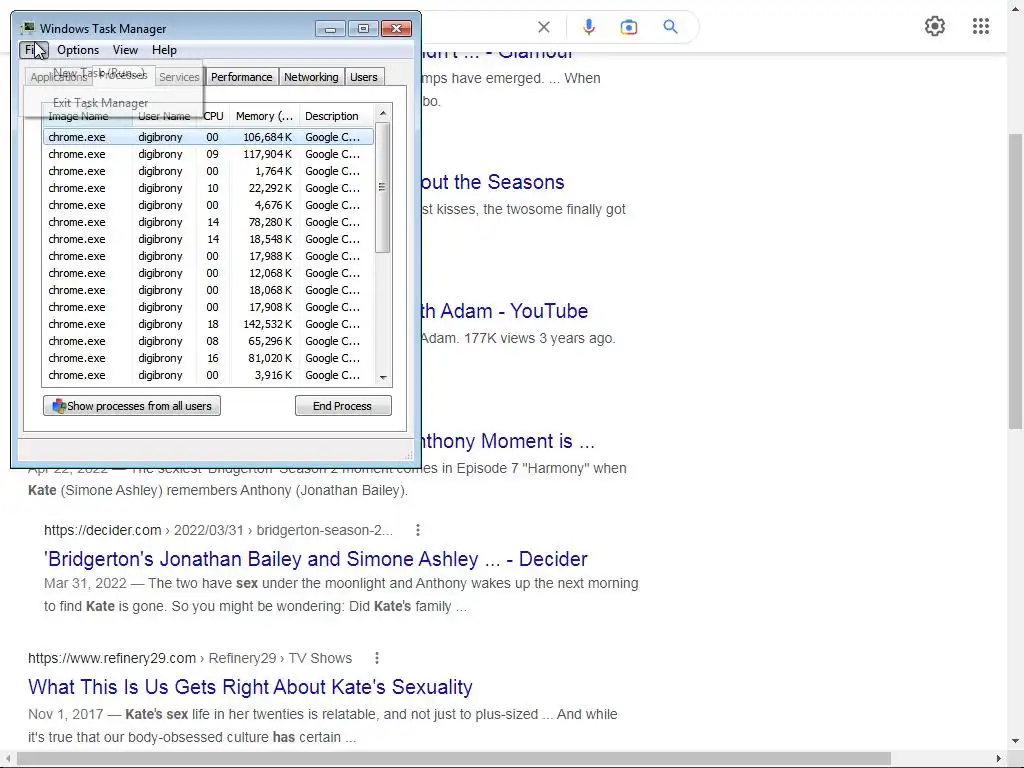
Task: Select the chrome.exe row using 17,908 K
Action: click(x=208, y=307)
